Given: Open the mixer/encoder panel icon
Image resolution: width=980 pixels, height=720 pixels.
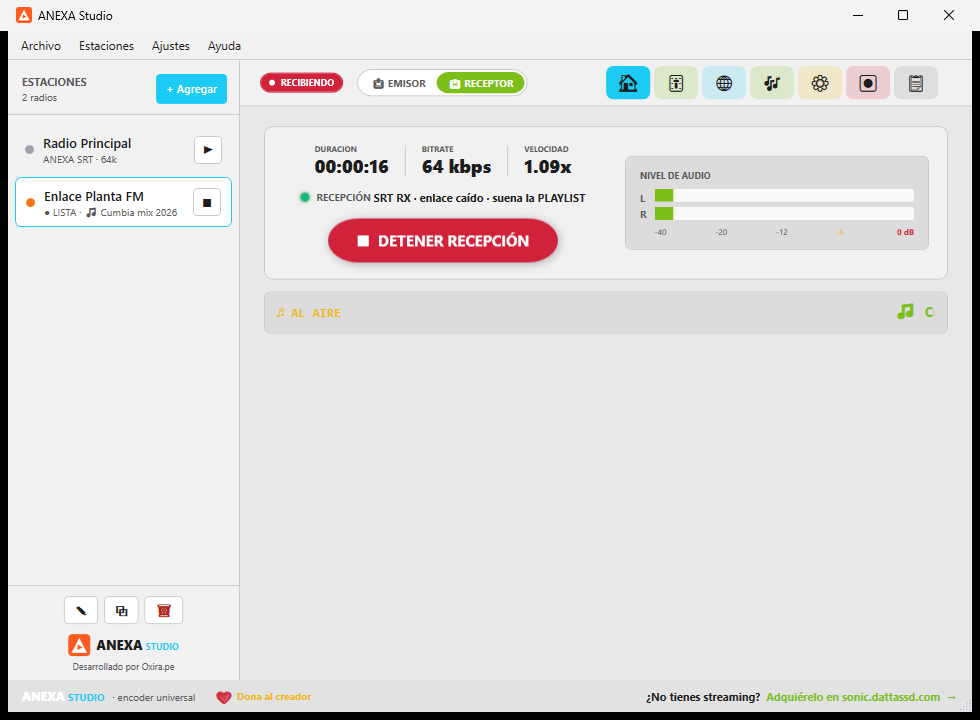Looking at the screenshot, I should coord(676,82).
